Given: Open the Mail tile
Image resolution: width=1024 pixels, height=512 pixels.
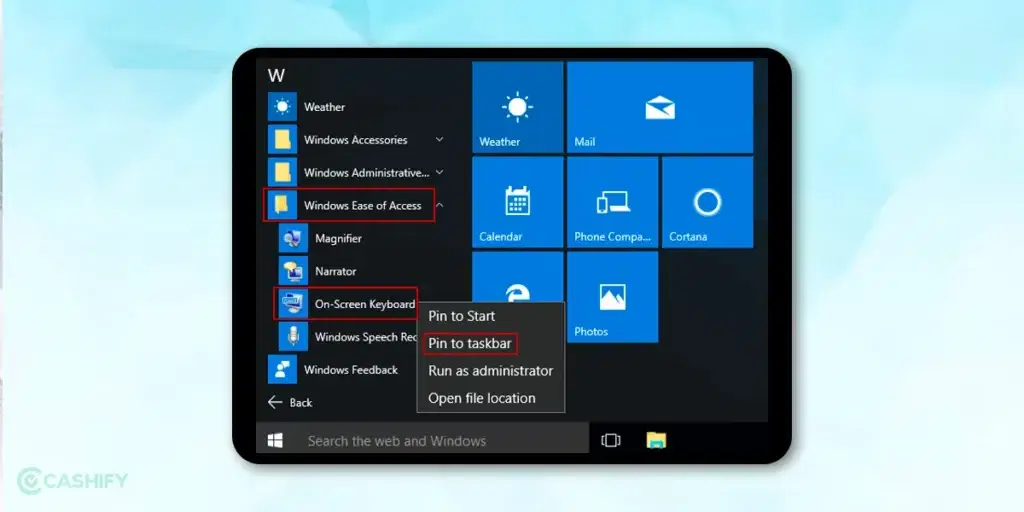Looking at the screenshot, I should click(x=660, y=107).
